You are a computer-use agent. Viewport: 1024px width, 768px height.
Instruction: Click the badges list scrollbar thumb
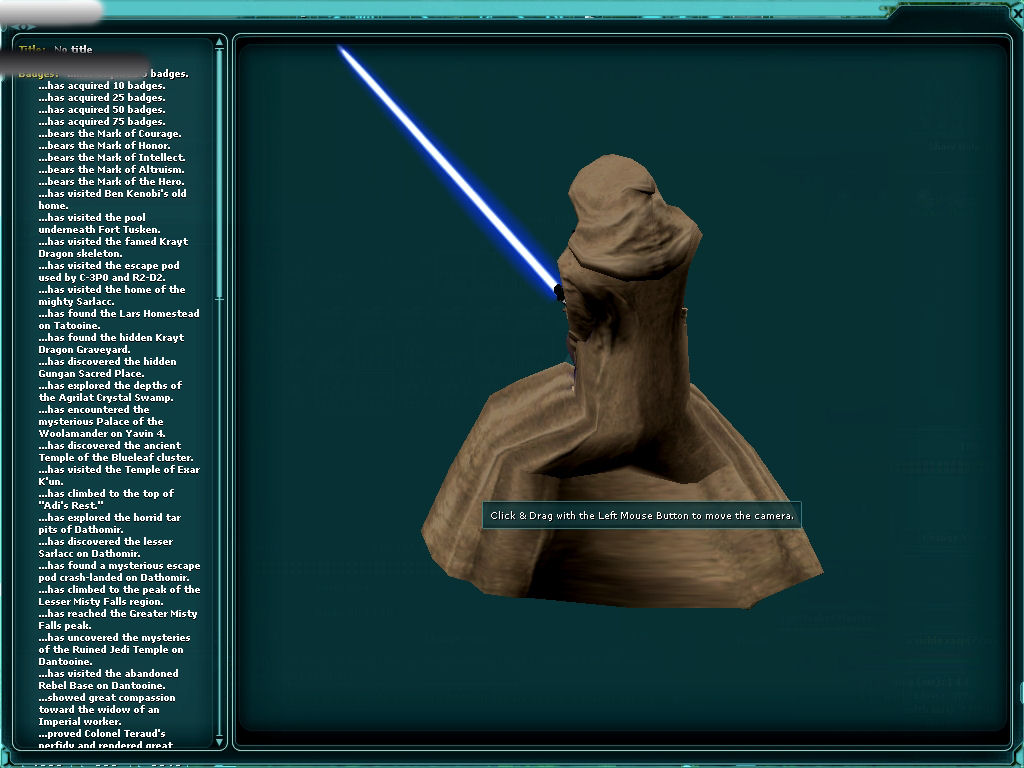tap(219, 174)
